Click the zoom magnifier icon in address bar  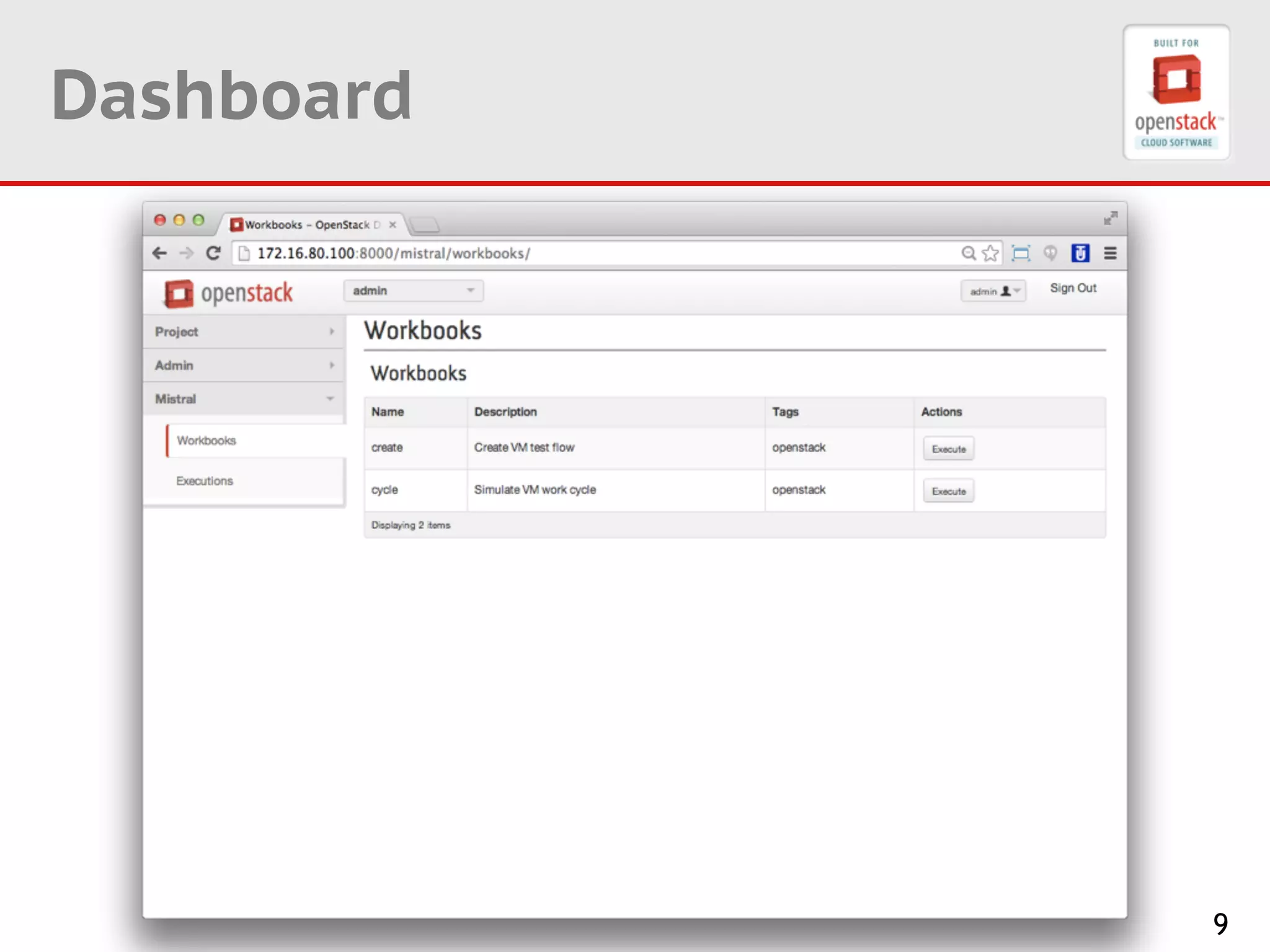(969, 253)
